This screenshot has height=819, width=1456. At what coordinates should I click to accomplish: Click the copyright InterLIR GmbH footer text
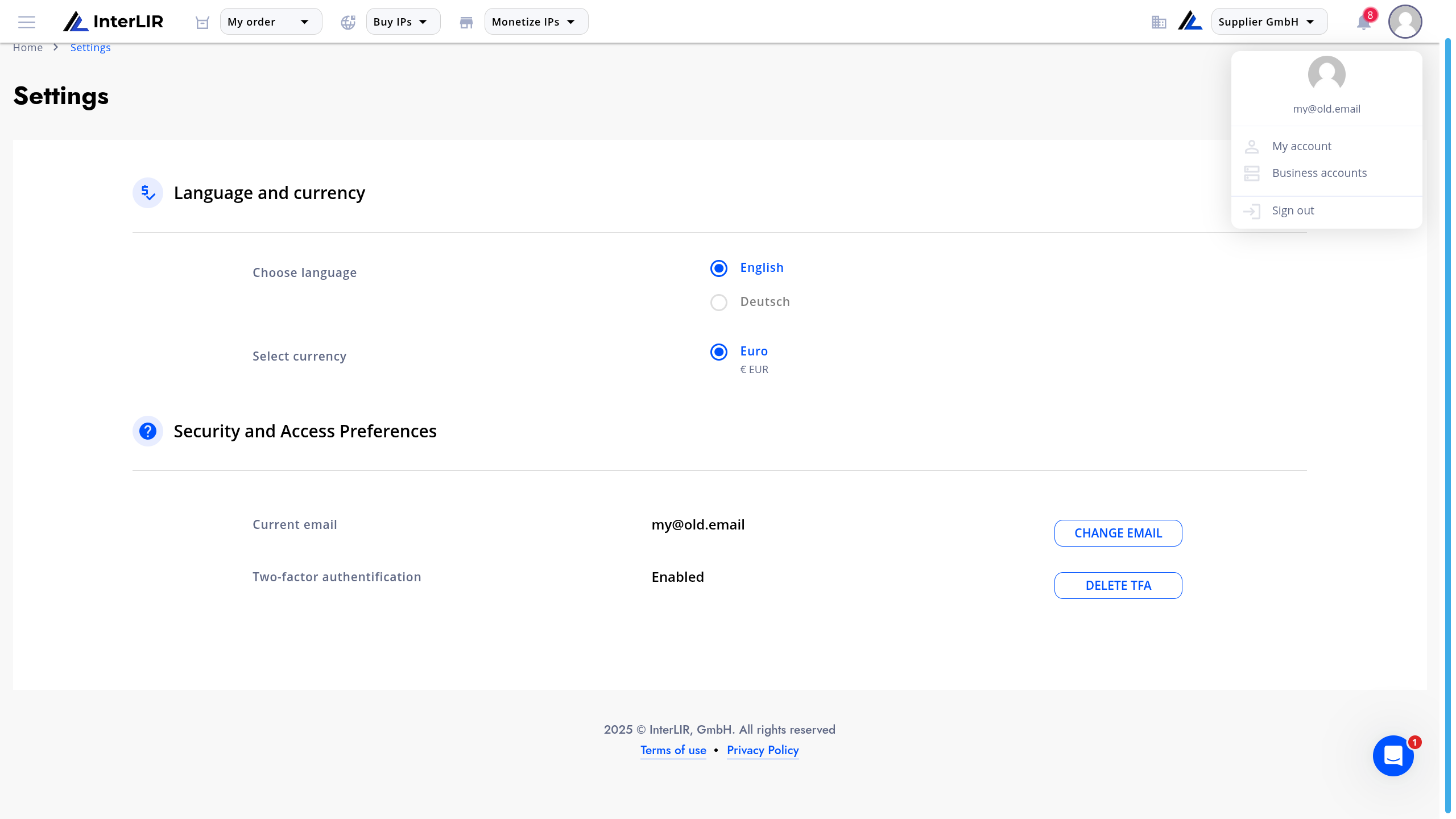click(x=719, y=730)
